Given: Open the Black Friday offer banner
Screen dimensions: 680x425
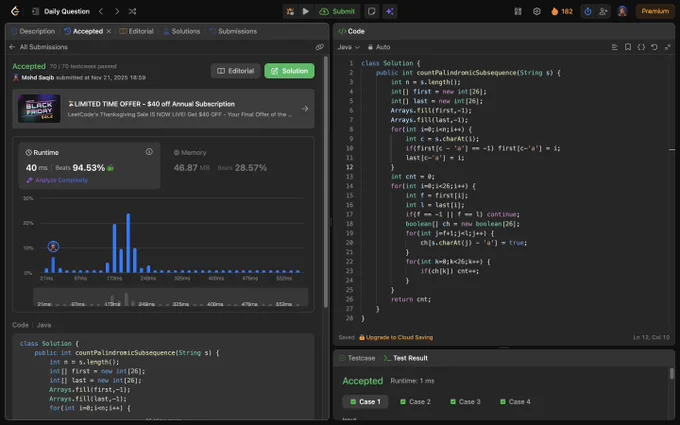Looking at the screenshot, I should [x=163, y=108].
